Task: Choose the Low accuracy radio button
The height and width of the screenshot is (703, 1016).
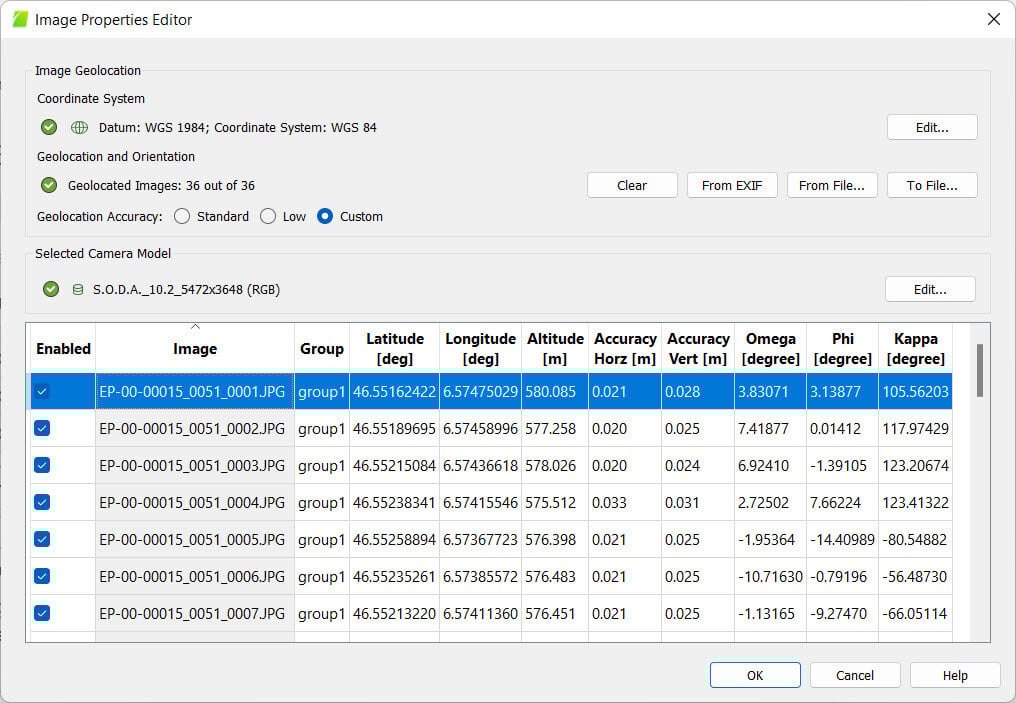Action: point(268,216)
